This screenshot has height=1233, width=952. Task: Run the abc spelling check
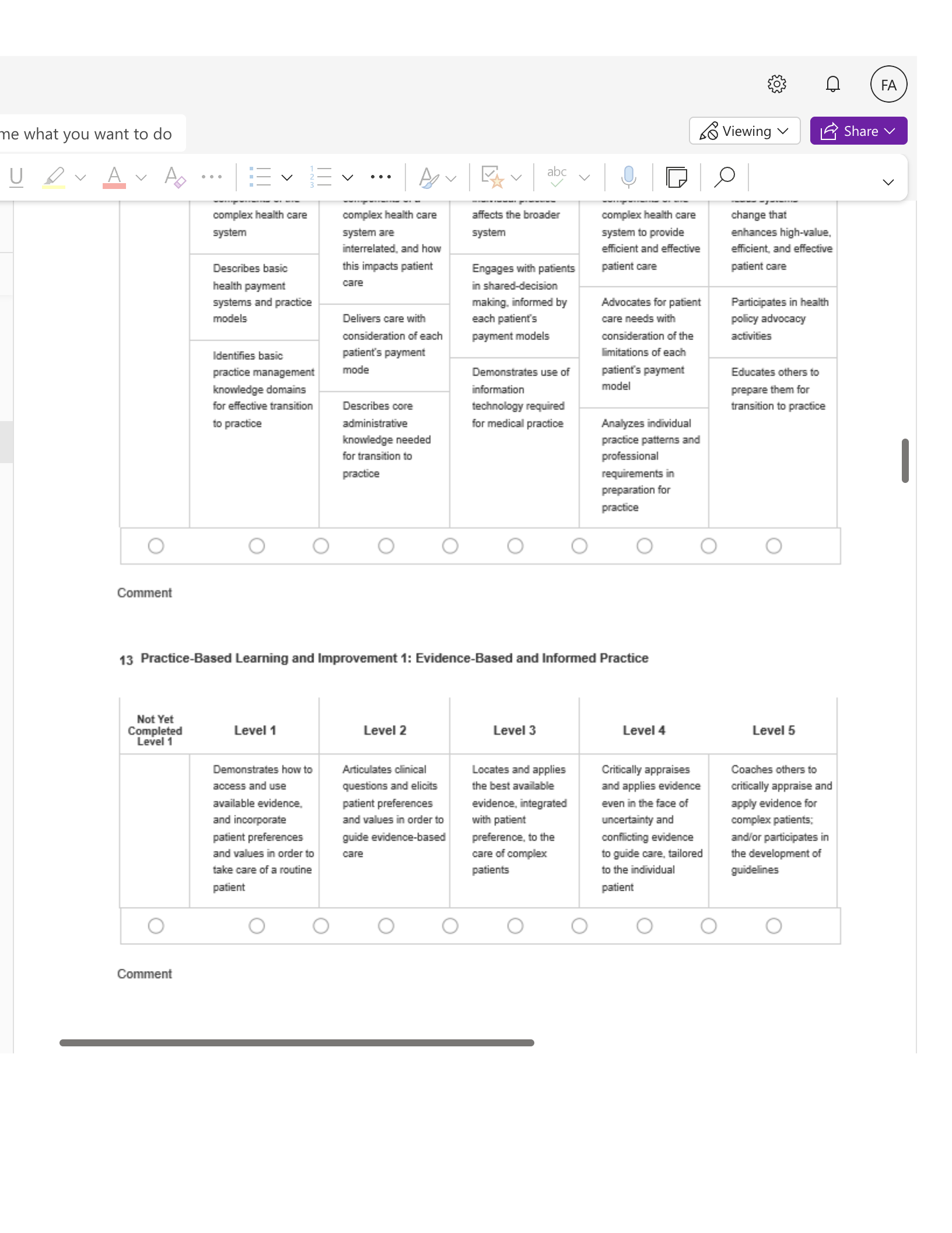pyautogui.click(x=557, y=177)
